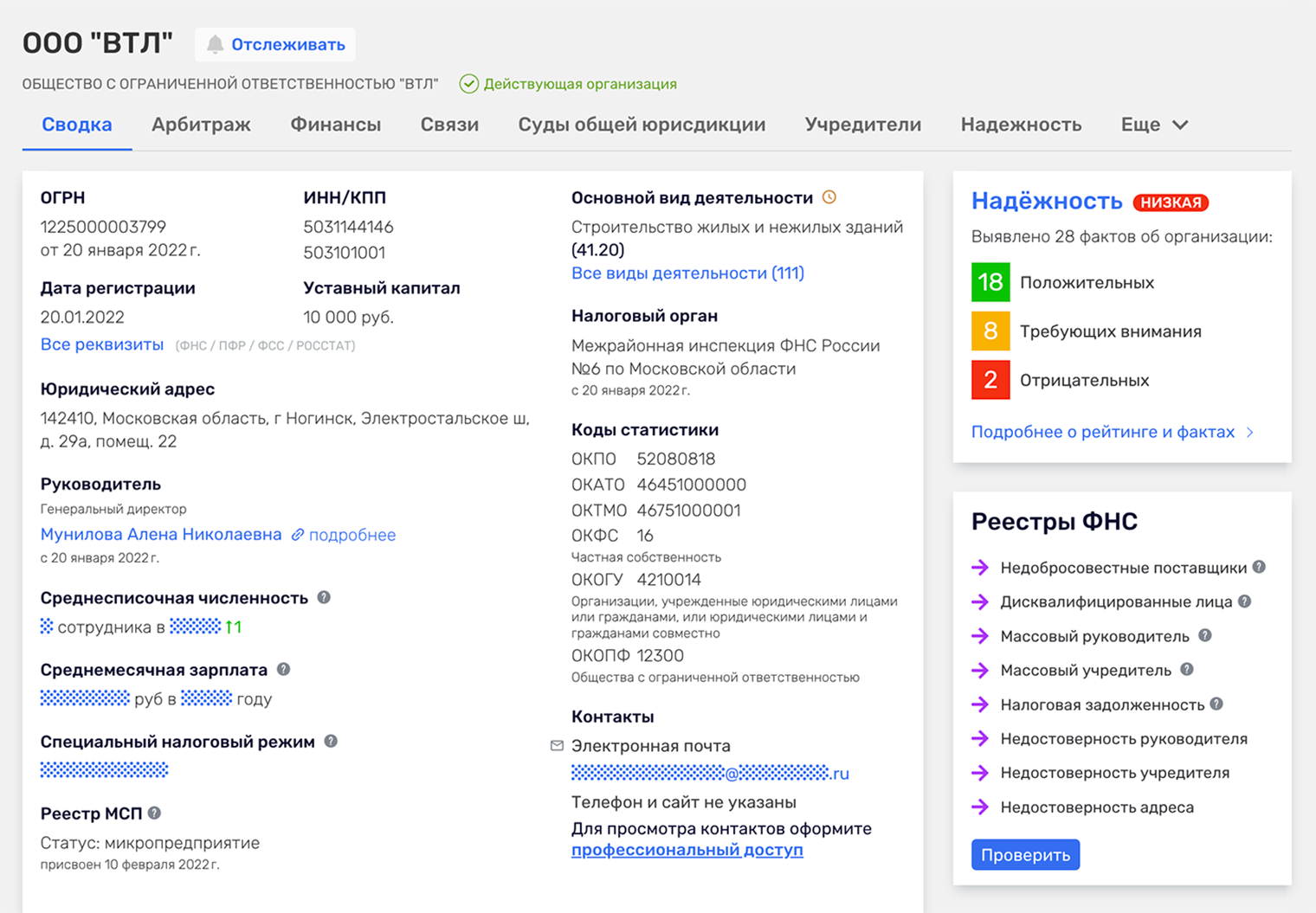Open Все виды деятельности (111) link
The height and width of the screenshot is (913, 1316).
[687, 273]
